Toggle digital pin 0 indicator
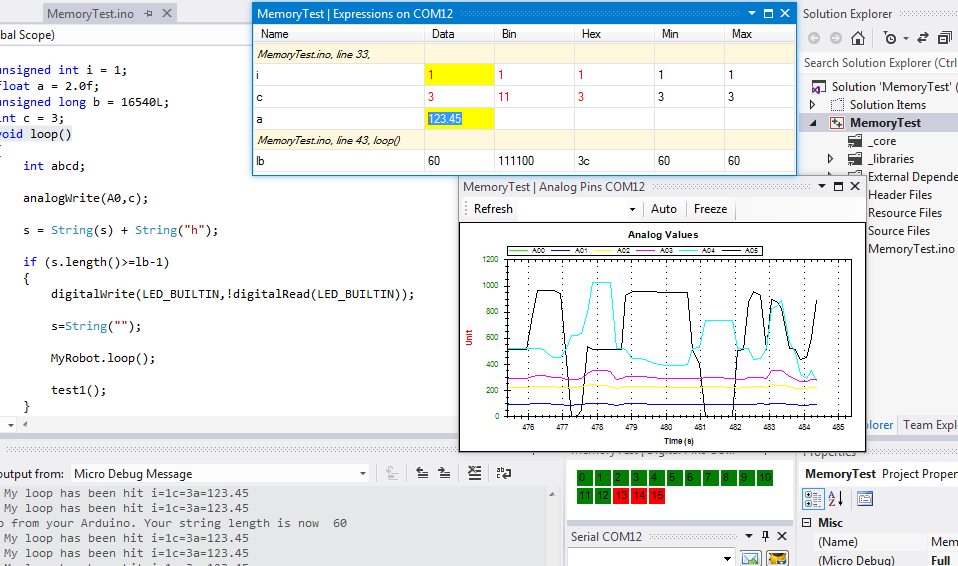The image size is (958, 566). click(x=583, y=478)
